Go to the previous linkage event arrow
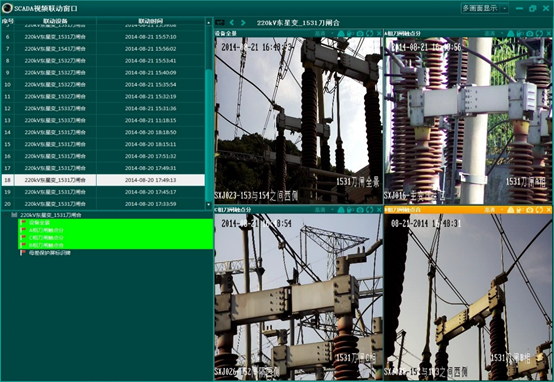The image size is (554, 382). [232, 23]
